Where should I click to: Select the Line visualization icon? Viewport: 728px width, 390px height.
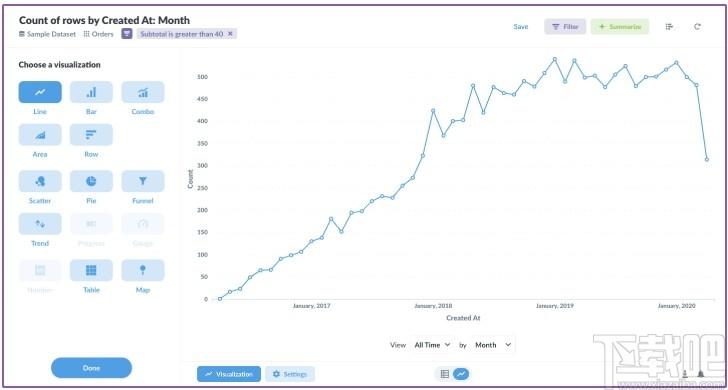(40, 92)
